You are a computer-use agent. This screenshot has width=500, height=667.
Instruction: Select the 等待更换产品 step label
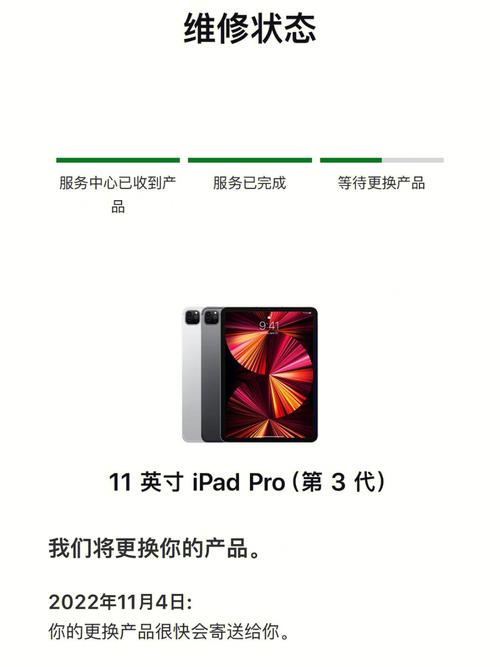point(382,183)
